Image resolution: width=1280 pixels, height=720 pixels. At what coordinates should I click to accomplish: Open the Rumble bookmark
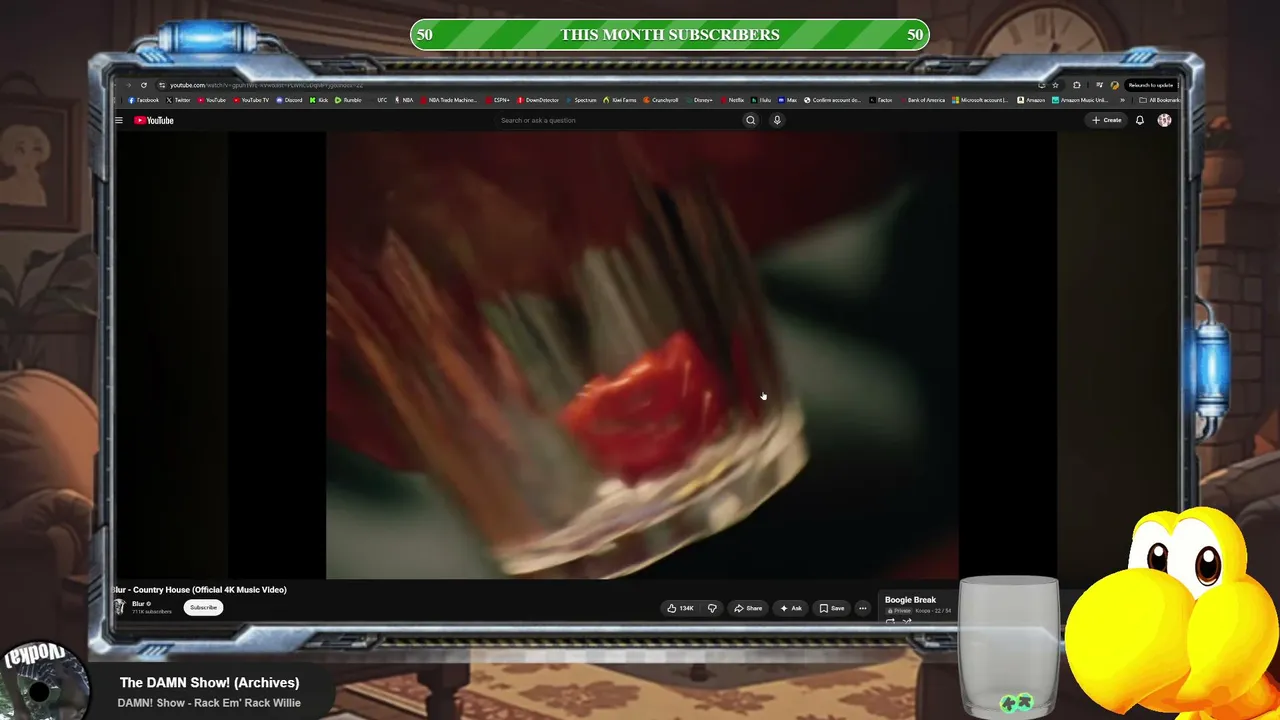tap(348, 100)
